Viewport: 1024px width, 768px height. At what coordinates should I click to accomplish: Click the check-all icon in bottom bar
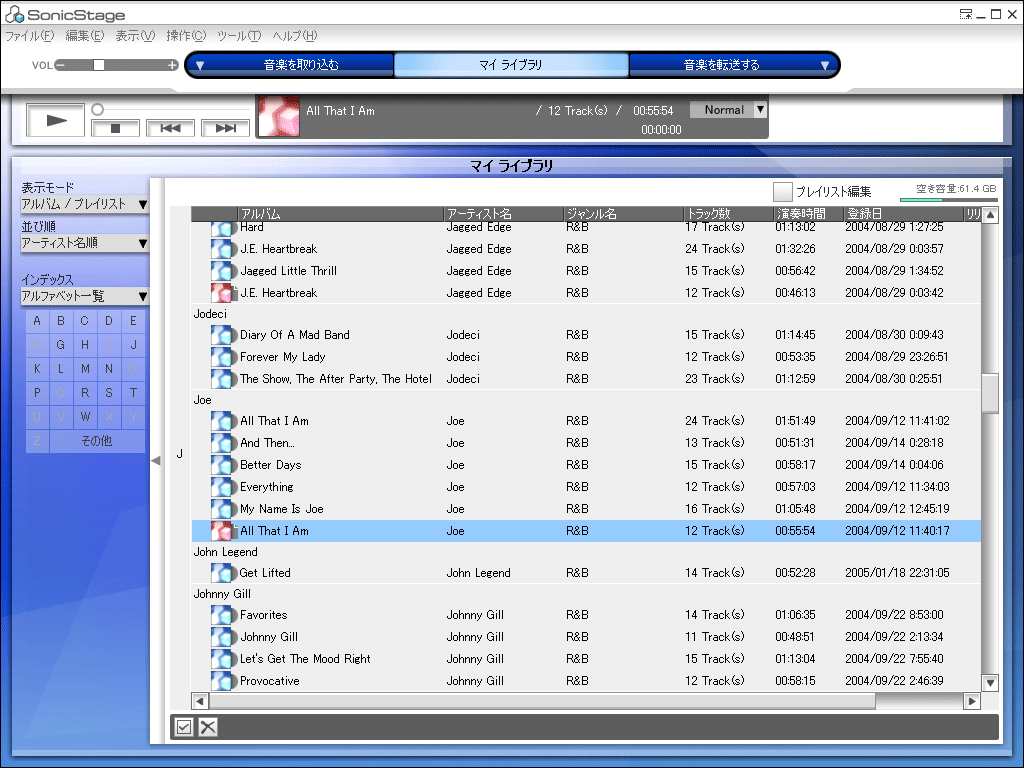(x=184, y=727)
